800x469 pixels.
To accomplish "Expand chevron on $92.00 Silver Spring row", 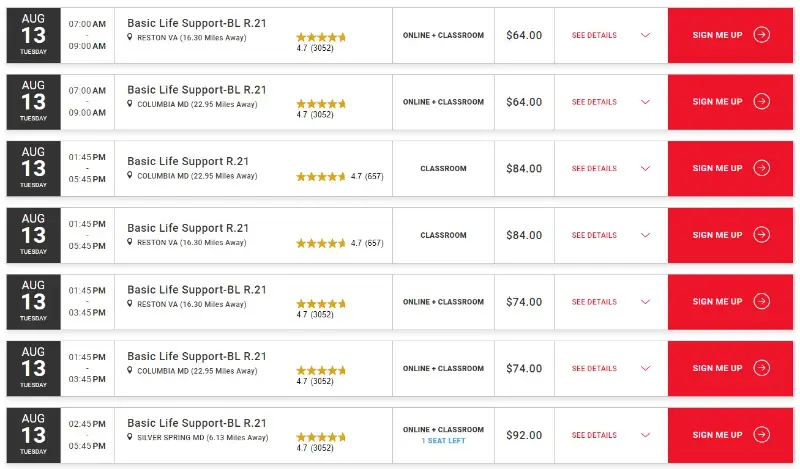I will coord(645,435).
